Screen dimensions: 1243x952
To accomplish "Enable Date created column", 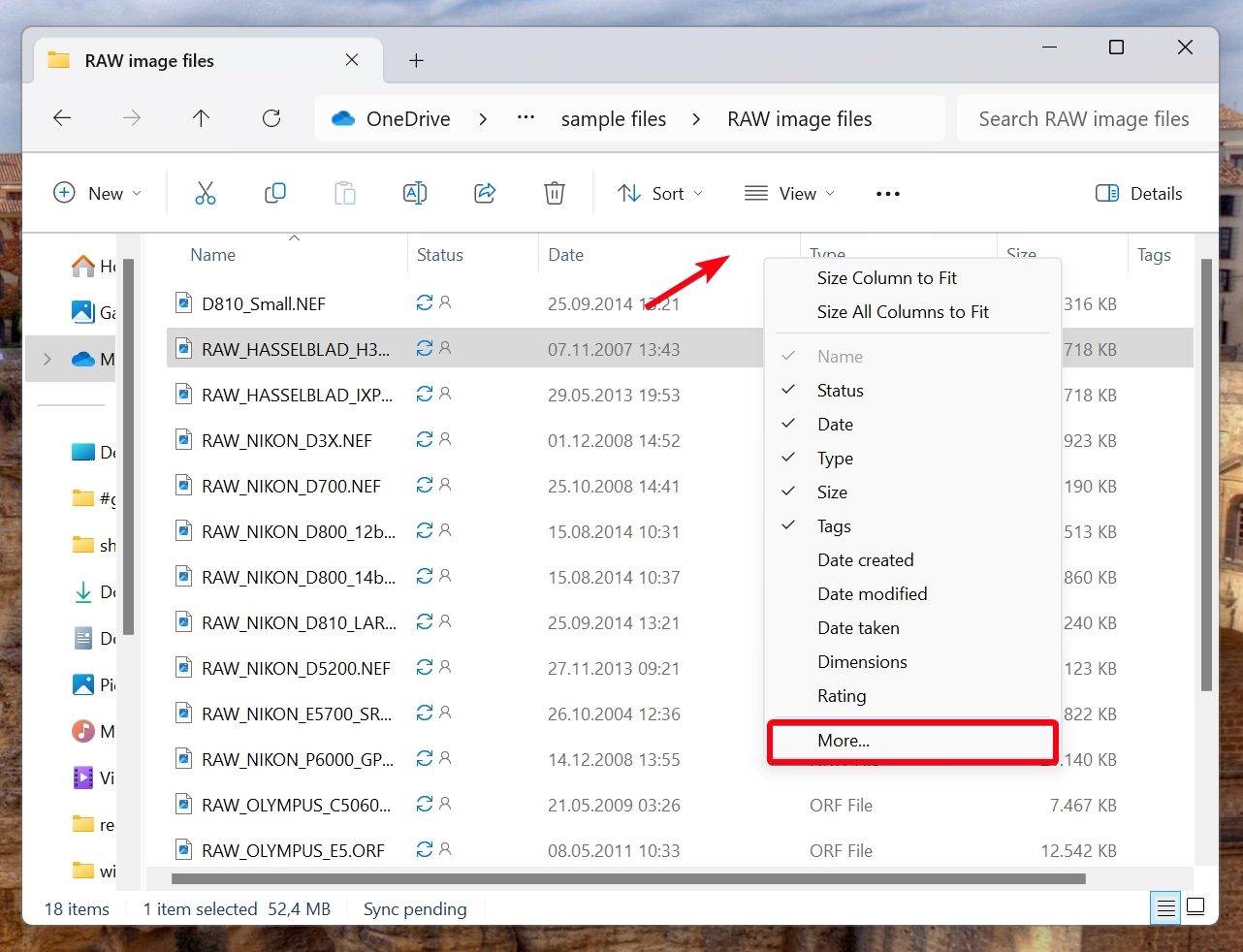I will [x=911, y=559].
